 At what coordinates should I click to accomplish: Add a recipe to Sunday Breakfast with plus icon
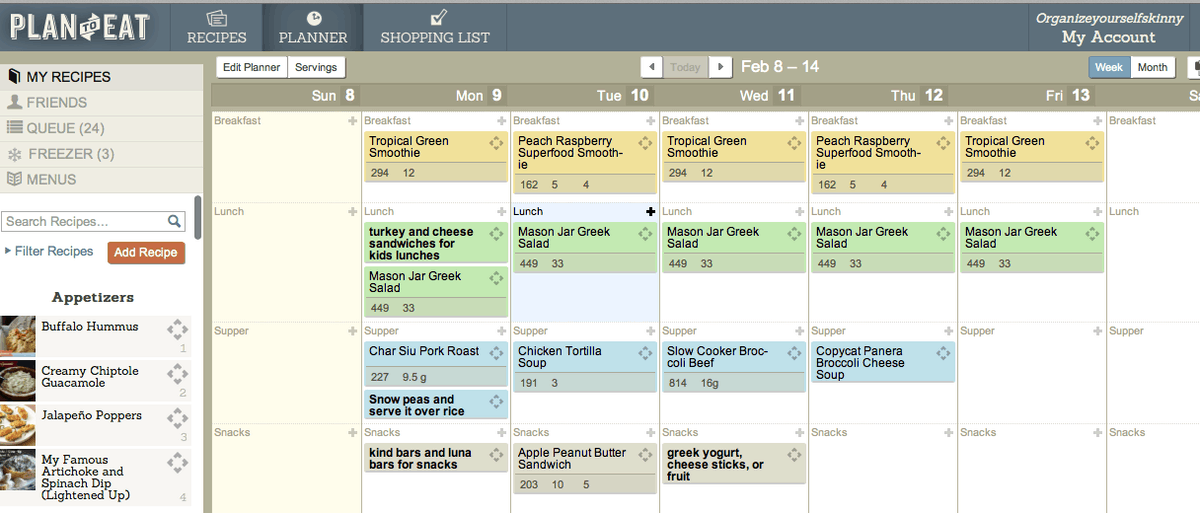(x=352, y=121)
